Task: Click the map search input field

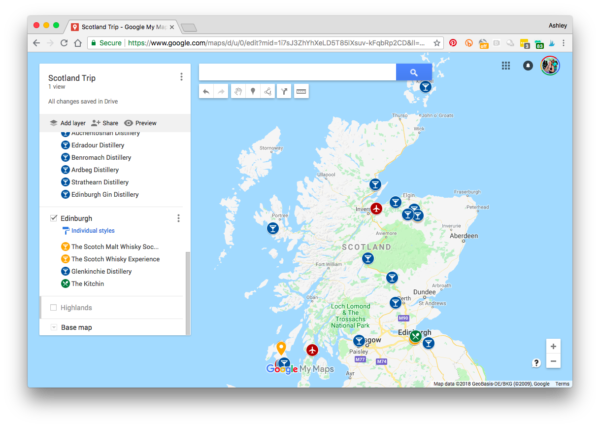Action: [x=297, y=72]
